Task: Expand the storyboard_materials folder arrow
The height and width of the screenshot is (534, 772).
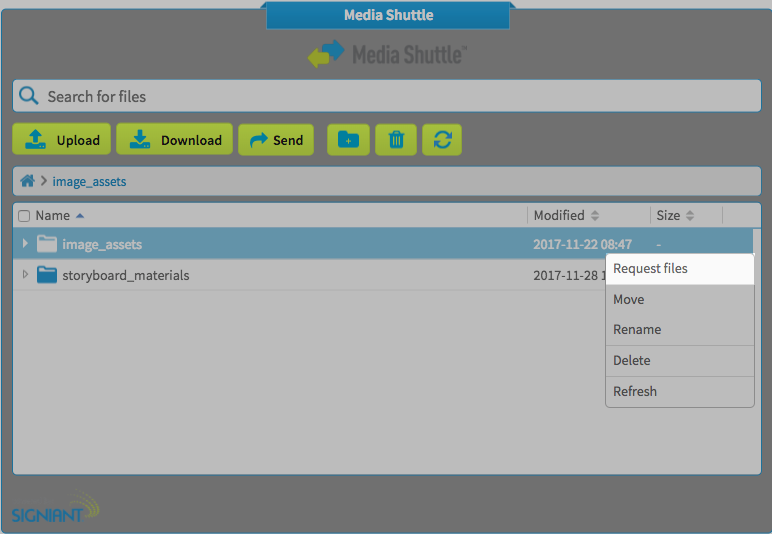Action: pos(25,274)
